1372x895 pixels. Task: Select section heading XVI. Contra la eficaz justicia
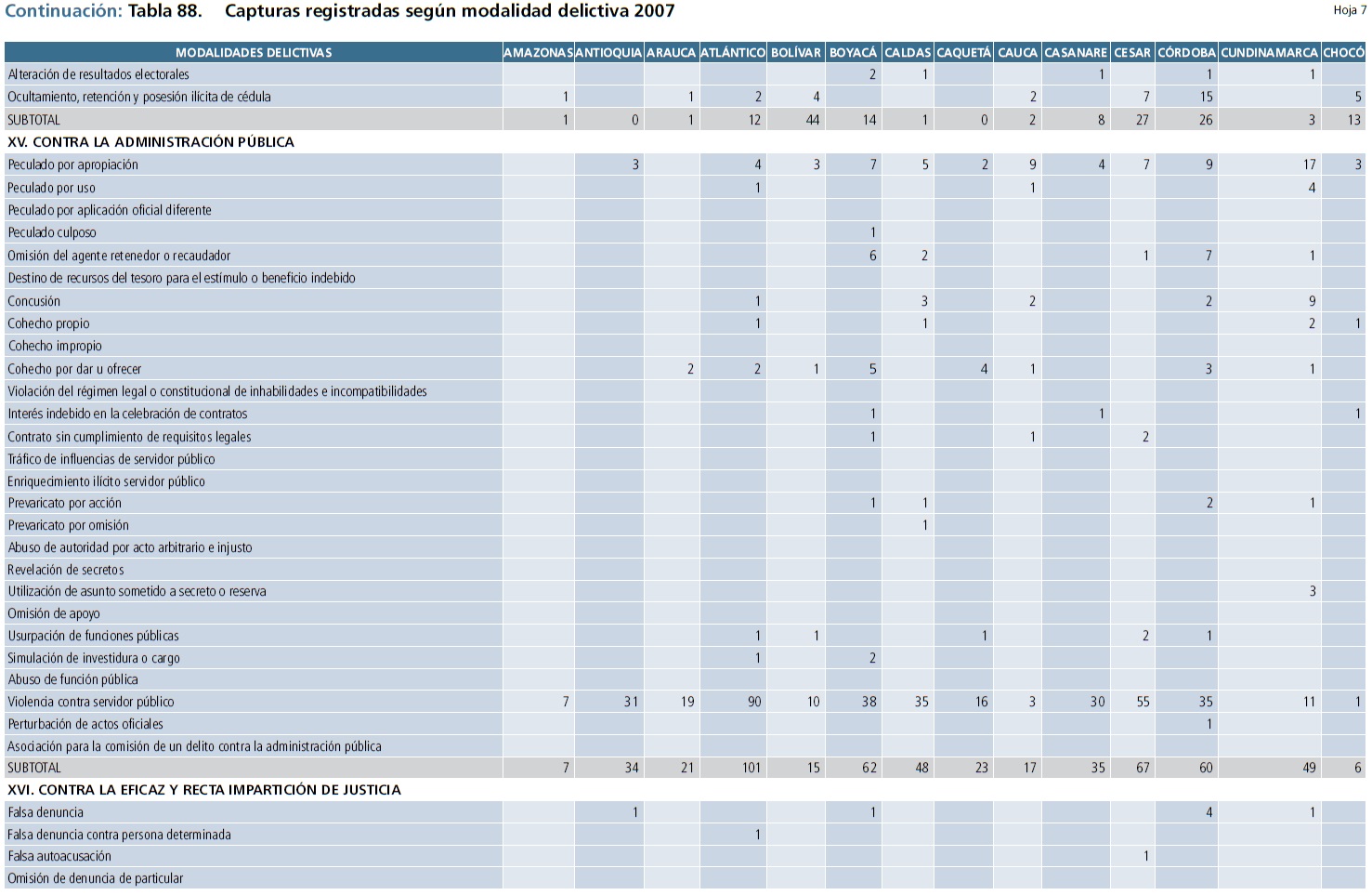(x=204, y=790)
